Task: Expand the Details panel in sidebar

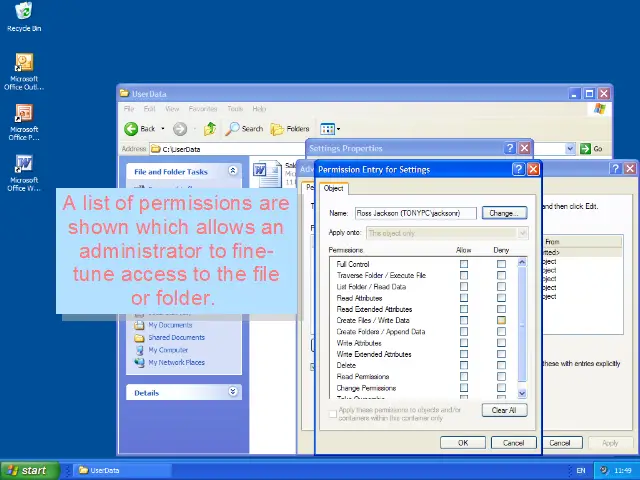Action: [233, 393]
